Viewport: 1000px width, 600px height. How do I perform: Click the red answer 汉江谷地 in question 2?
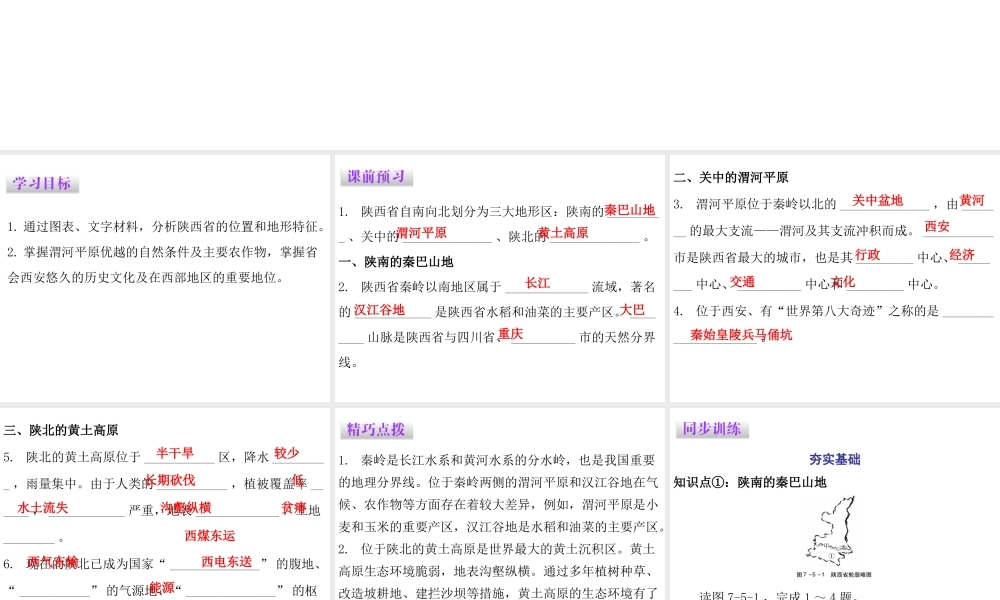click(x=379, y=310)
